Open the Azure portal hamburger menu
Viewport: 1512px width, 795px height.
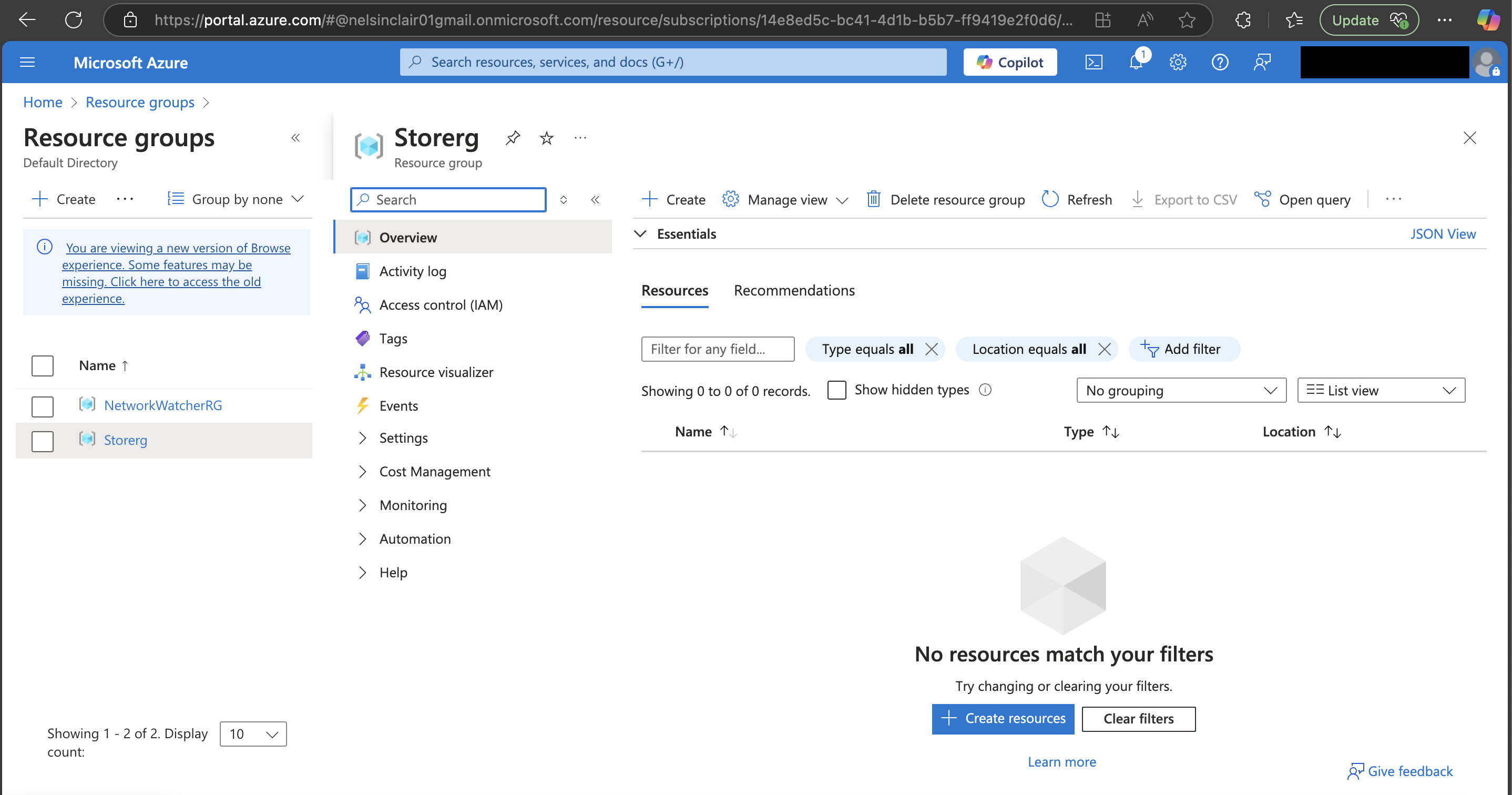click(x=27, y=62)
